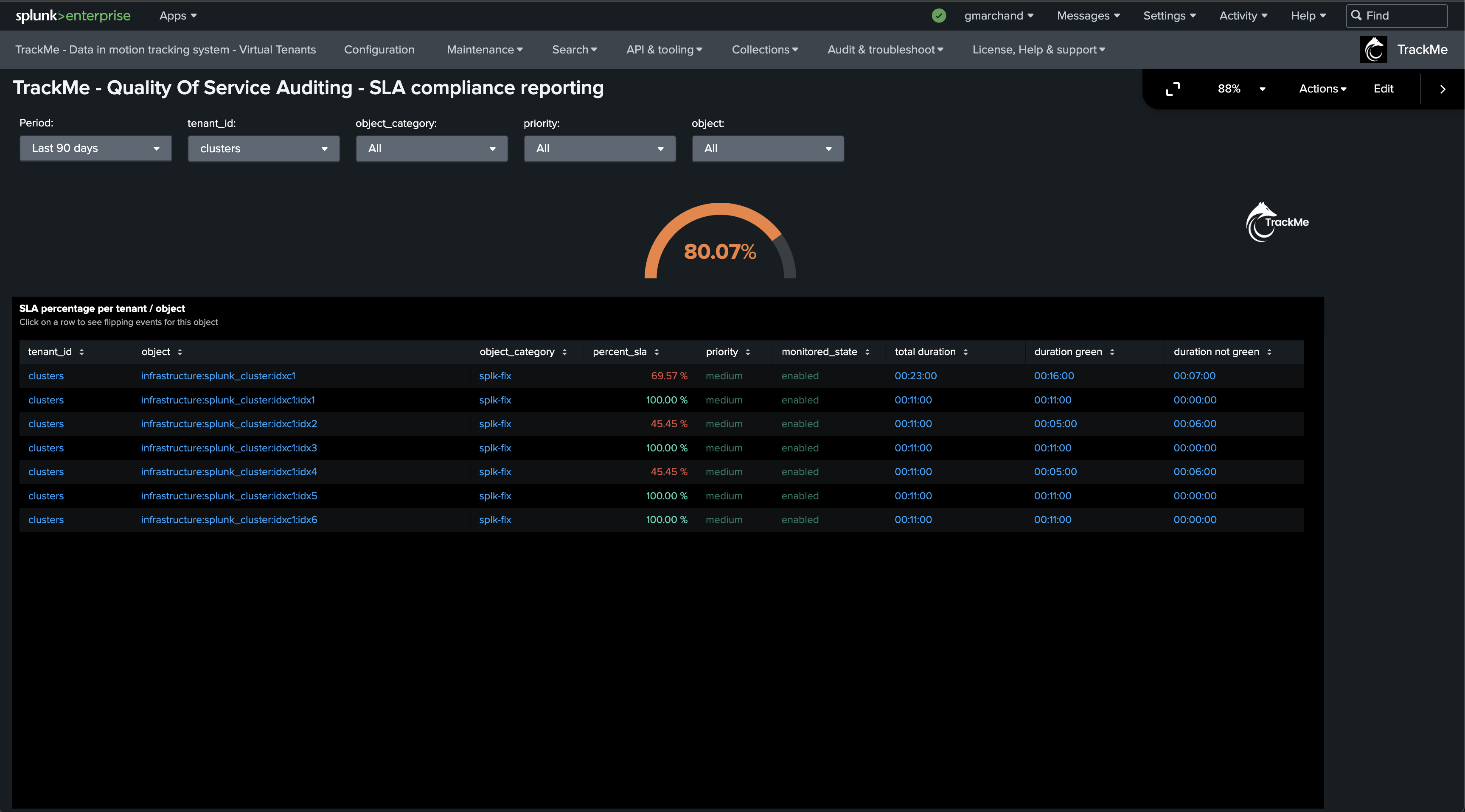Click the search magnifier in Find box
The image size is (1465, 812).
click(x=1356, y=16)
